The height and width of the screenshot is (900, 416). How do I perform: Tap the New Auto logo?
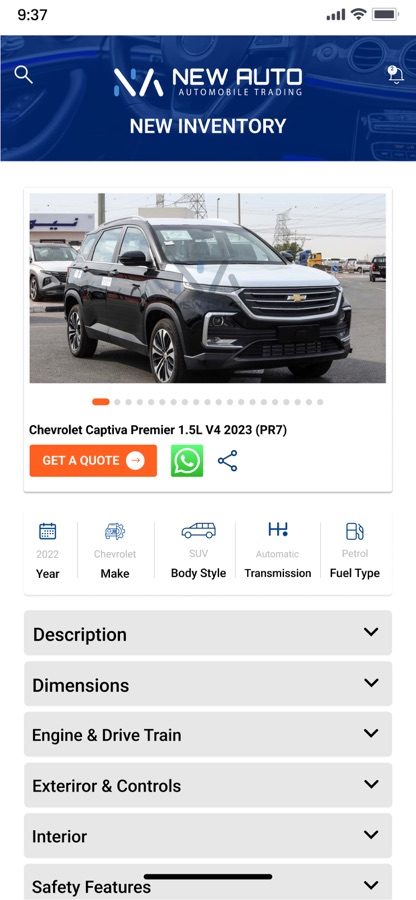coord(208,82)
